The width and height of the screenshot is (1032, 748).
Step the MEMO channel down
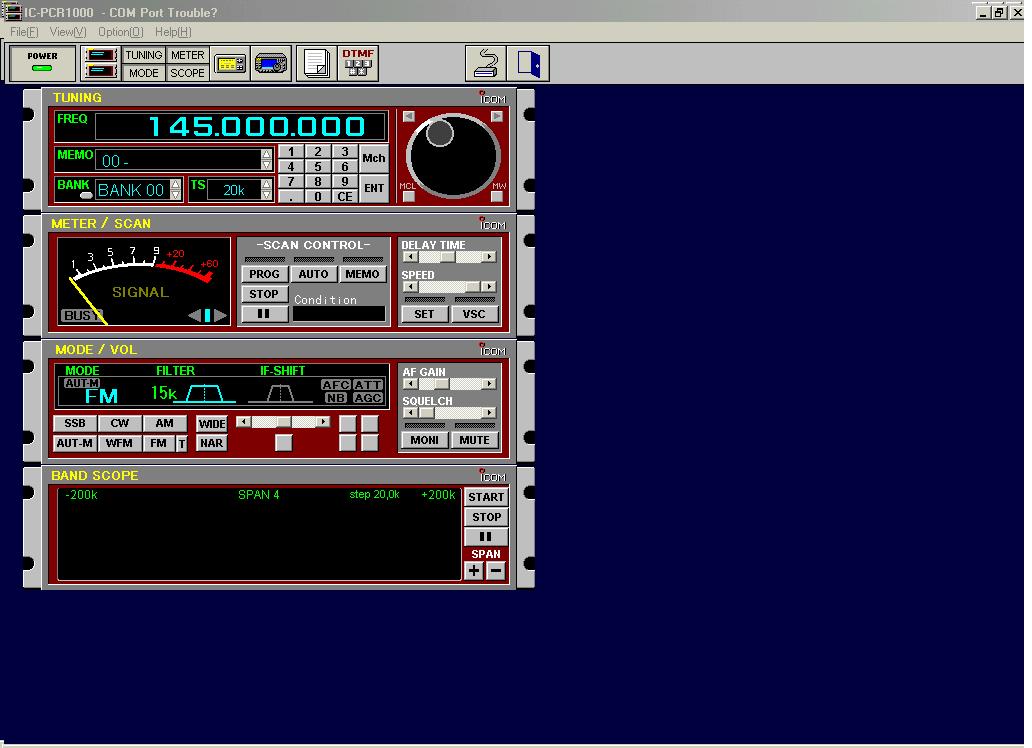[x=267, y=165]
